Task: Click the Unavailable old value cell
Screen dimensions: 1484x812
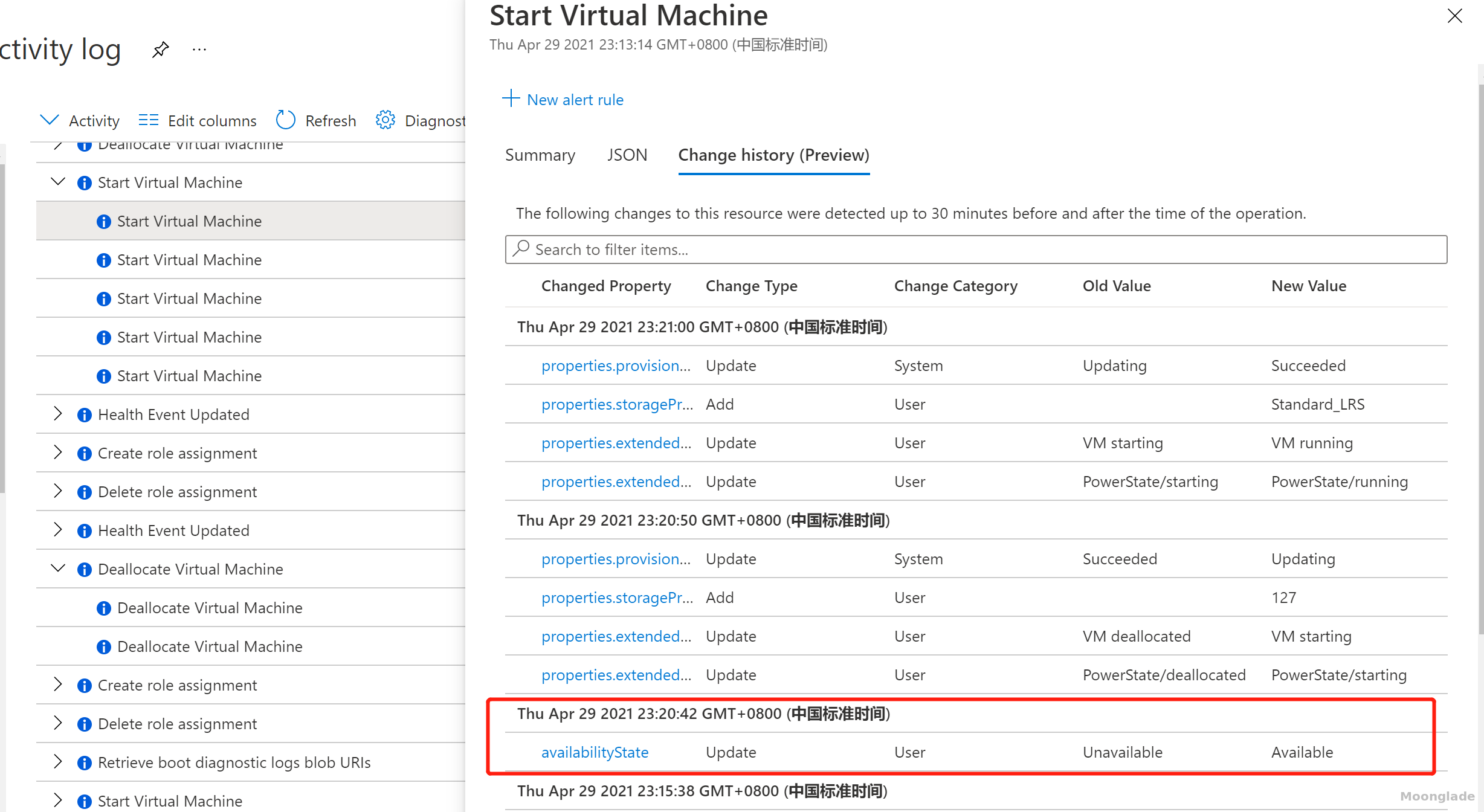Action: click(1123, 752)
